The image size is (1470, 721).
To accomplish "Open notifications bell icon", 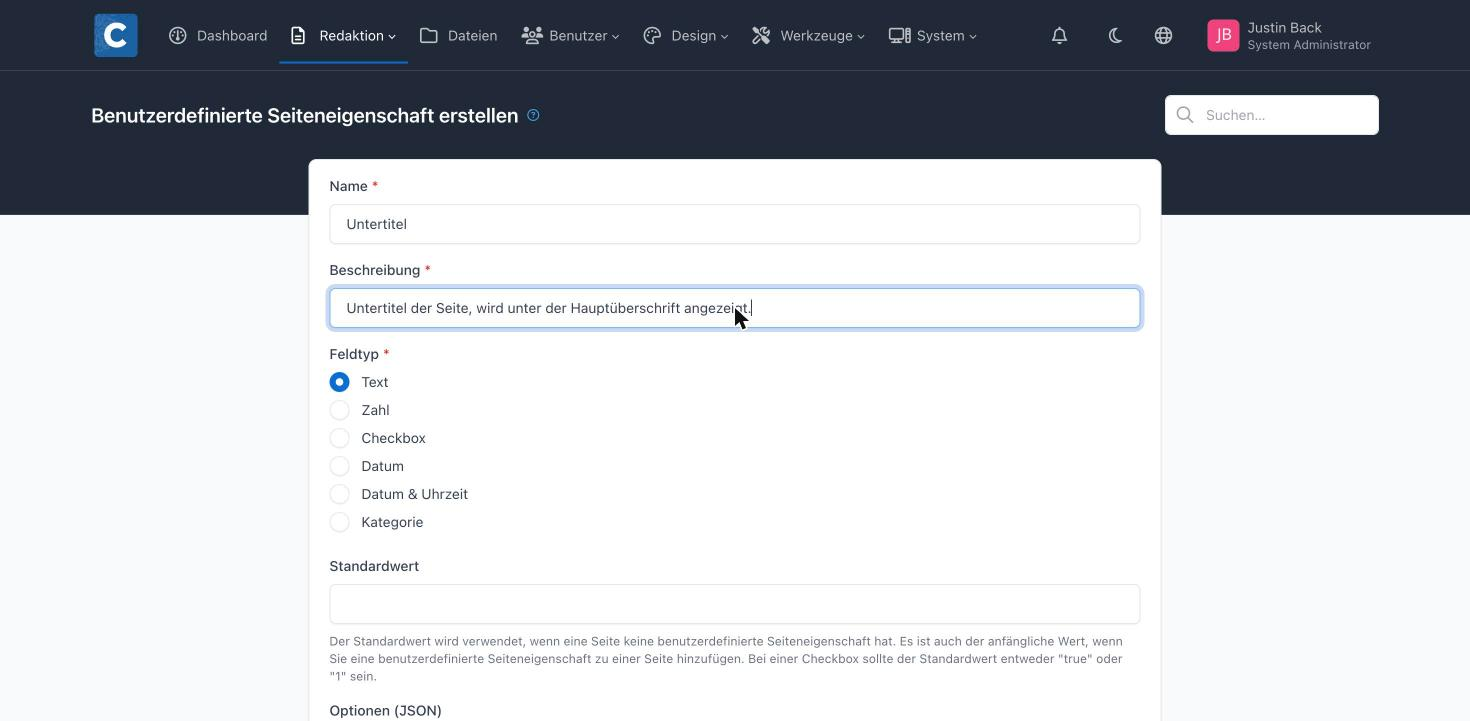I will 1059,35.
